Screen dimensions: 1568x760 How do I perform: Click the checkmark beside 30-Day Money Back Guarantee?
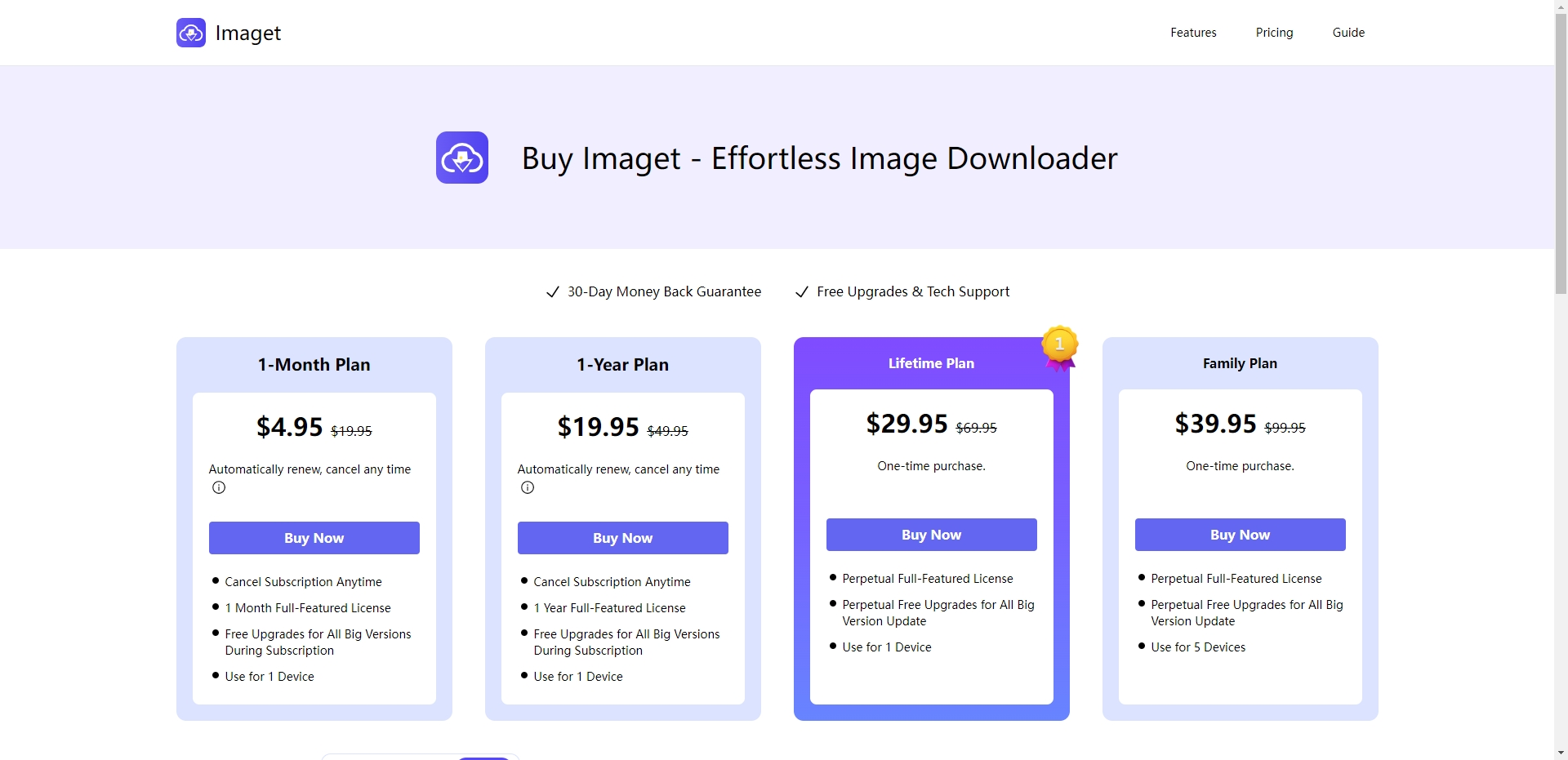coord(553,292)
